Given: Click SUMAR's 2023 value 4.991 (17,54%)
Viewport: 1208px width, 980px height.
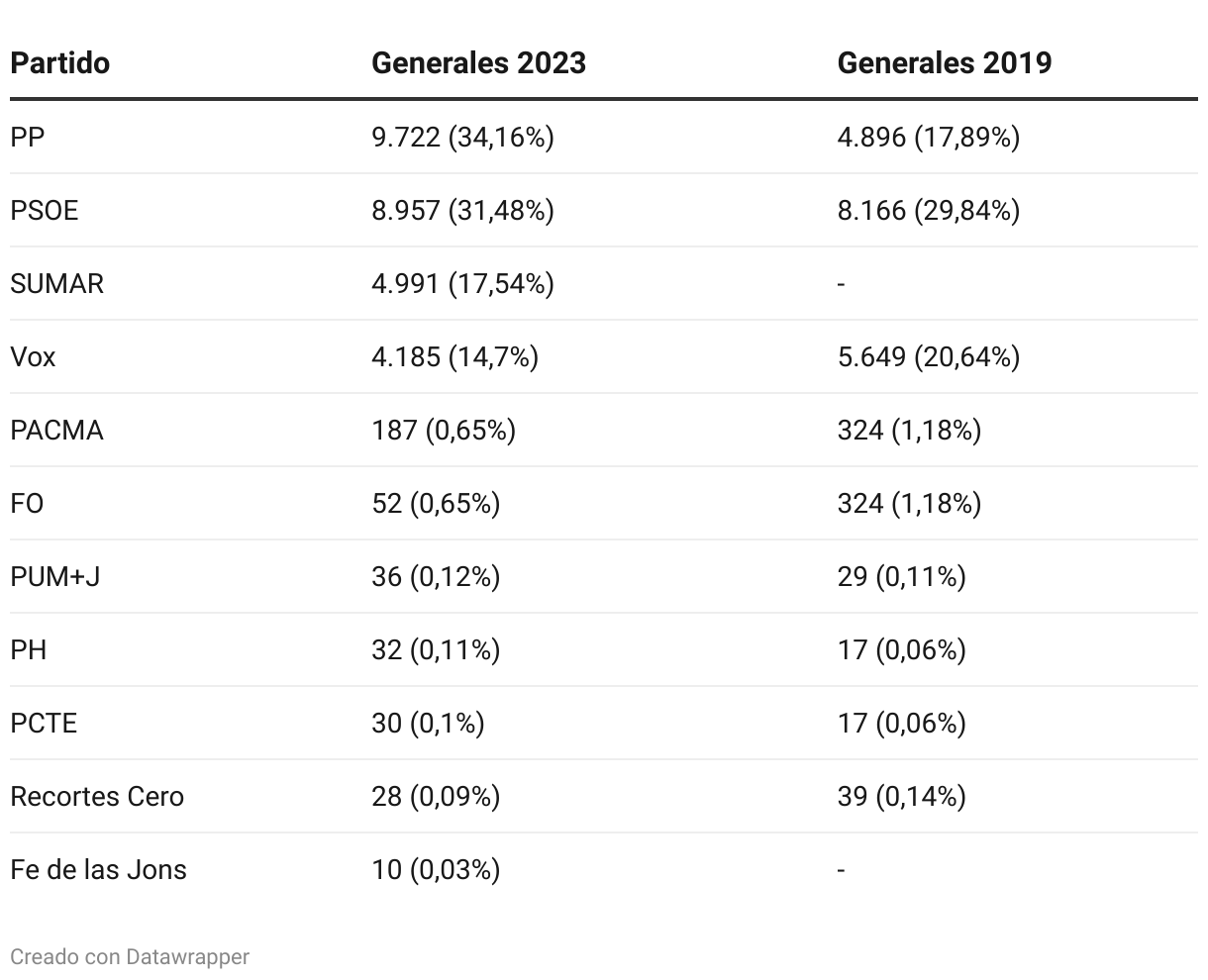Looking at the screenshot, I should point(462,283).
